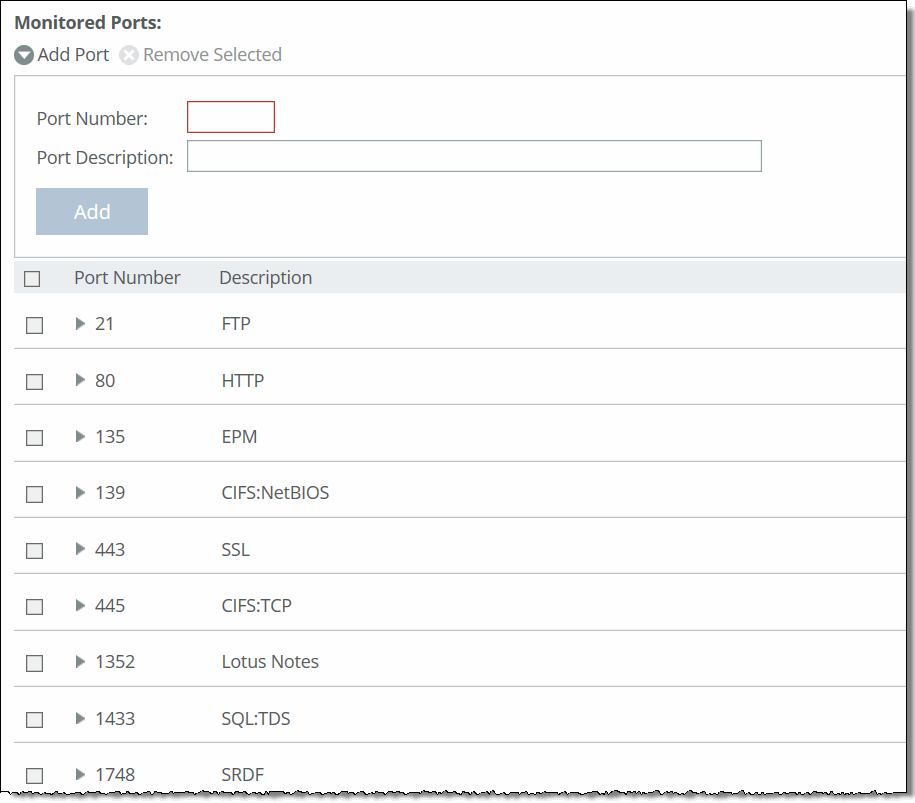Expand the CIFS:TCP port 445 row
This screenshot has width=915, height=803.
[79, 605]
